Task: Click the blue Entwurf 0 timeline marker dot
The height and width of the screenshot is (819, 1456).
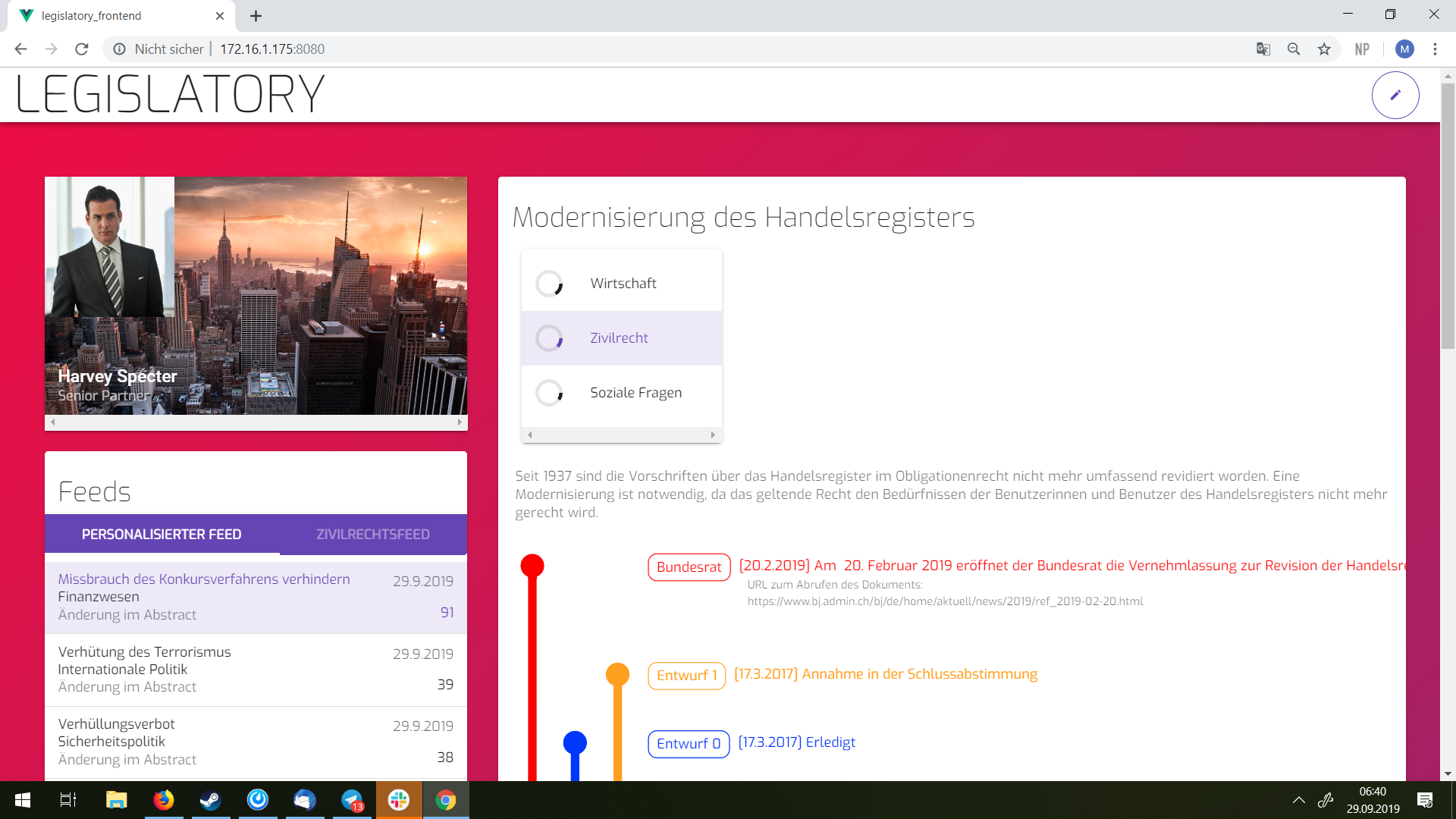Action: point(575,742)
